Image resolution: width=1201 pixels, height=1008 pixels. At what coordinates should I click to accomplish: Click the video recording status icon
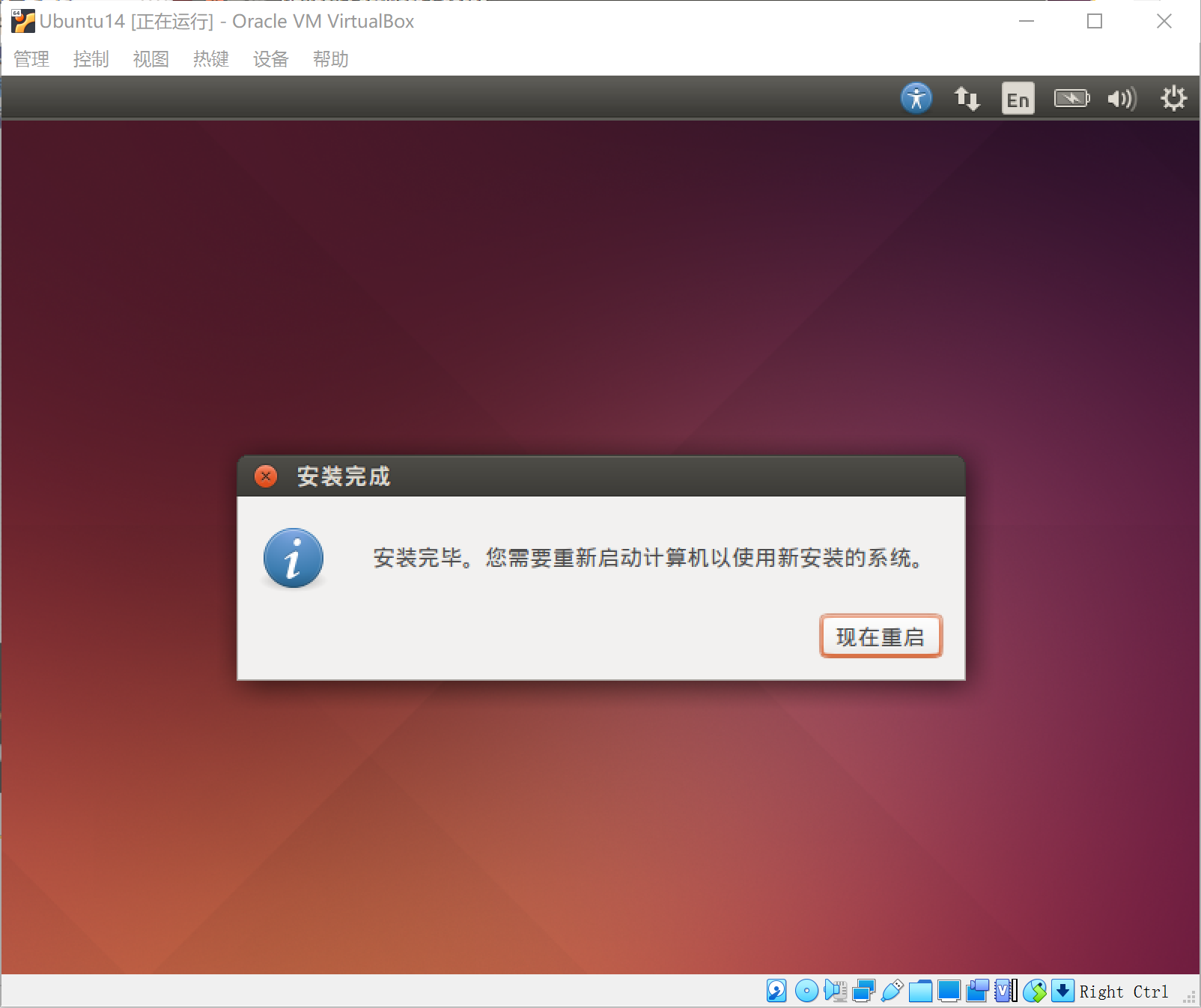click(977, 991)
